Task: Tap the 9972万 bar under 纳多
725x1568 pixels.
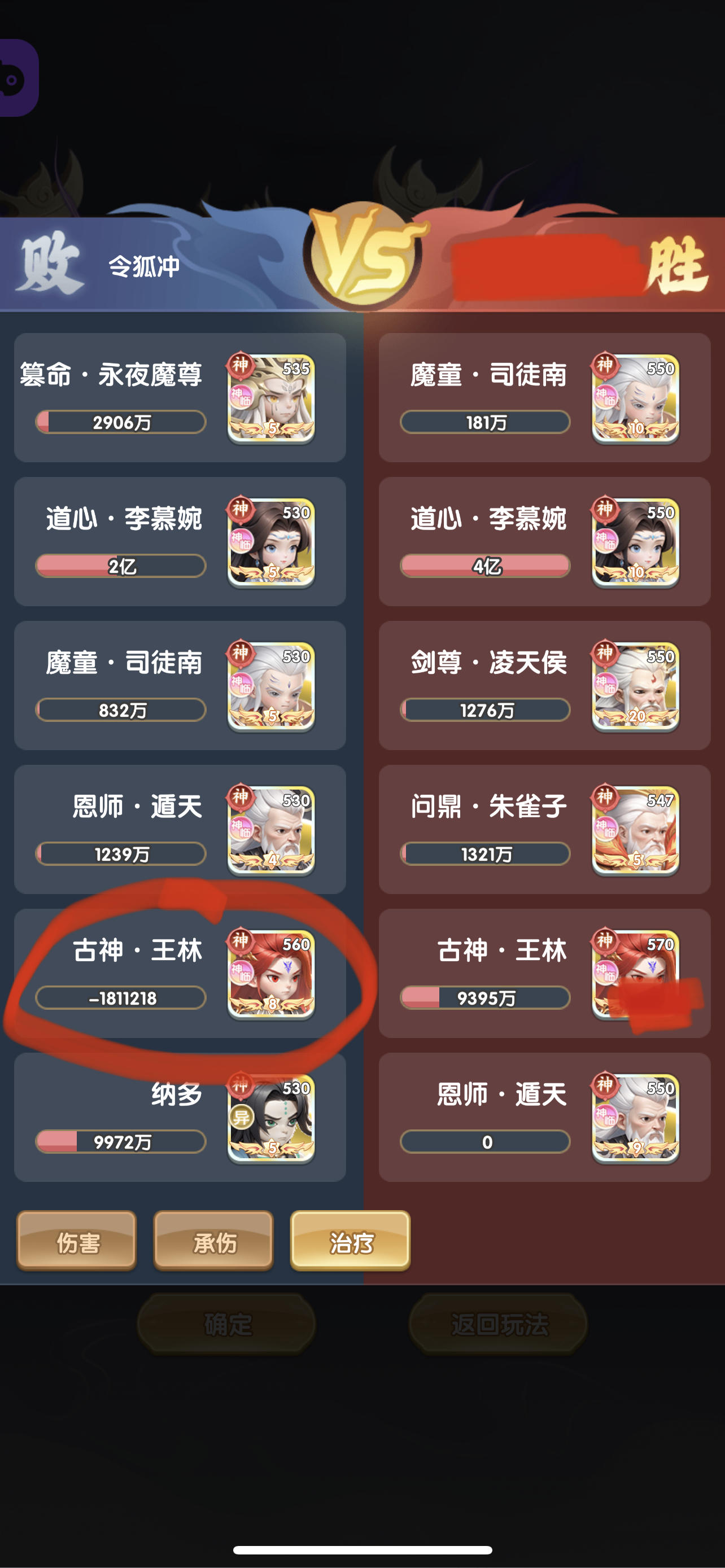Action: (x=120, y=1141)
